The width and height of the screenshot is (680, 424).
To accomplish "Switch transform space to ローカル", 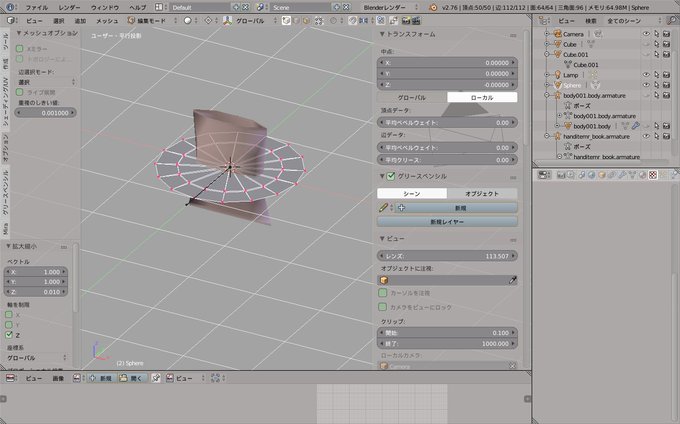I will [x=482, y=98].
